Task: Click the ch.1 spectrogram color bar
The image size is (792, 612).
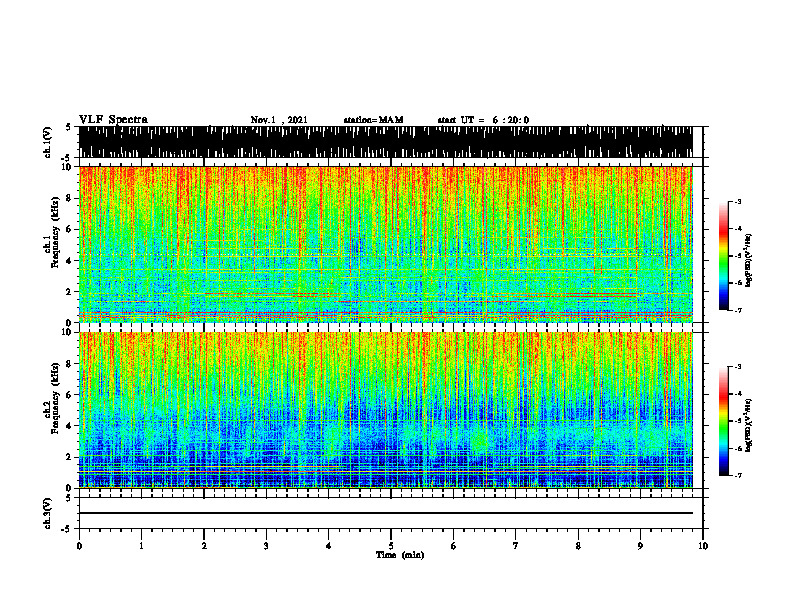Action: point(723,256)
